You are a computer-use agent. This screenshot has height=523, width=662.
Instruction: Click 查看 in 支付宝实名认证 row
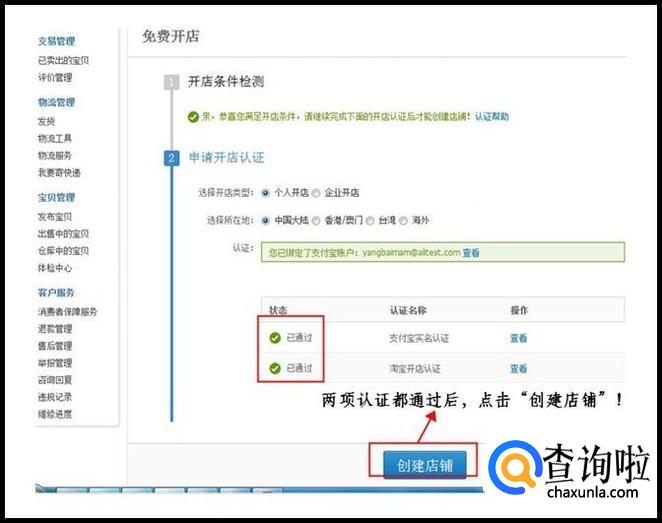(518, 338)
